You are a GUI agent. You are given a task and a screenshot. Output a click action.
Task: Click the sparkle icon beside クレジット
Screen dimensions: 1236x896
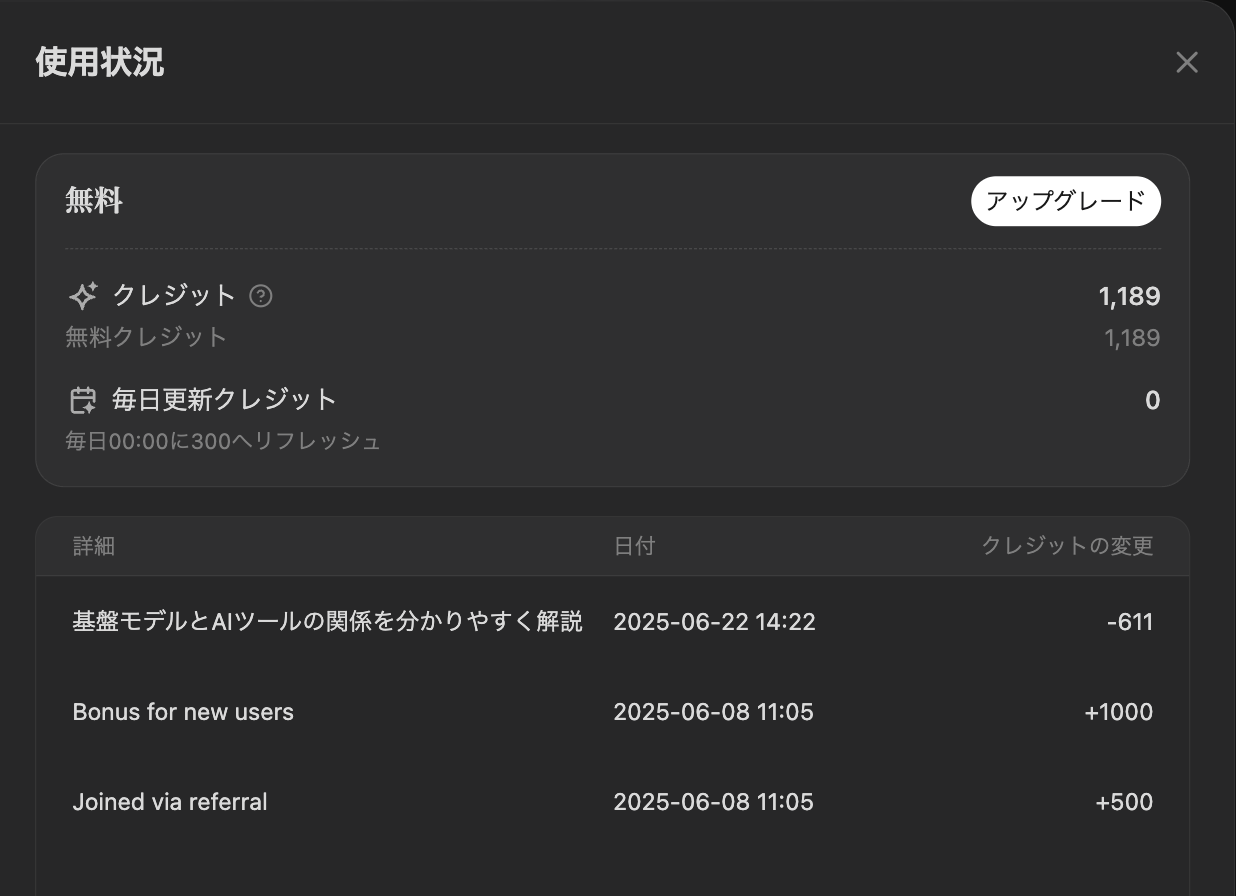point(83,296)
